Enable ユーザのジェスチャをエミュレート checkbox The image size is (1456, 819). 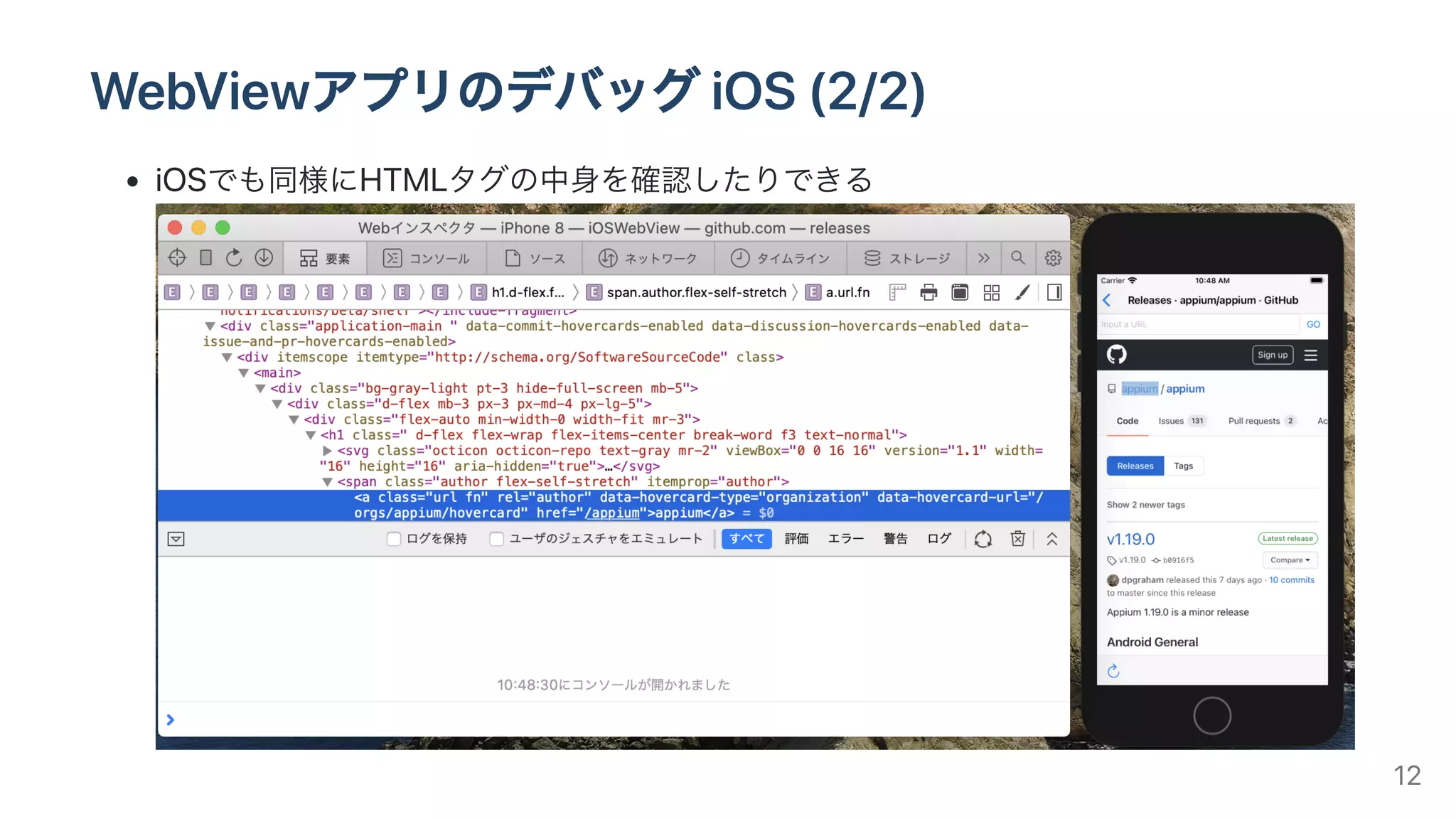point(497,539)
